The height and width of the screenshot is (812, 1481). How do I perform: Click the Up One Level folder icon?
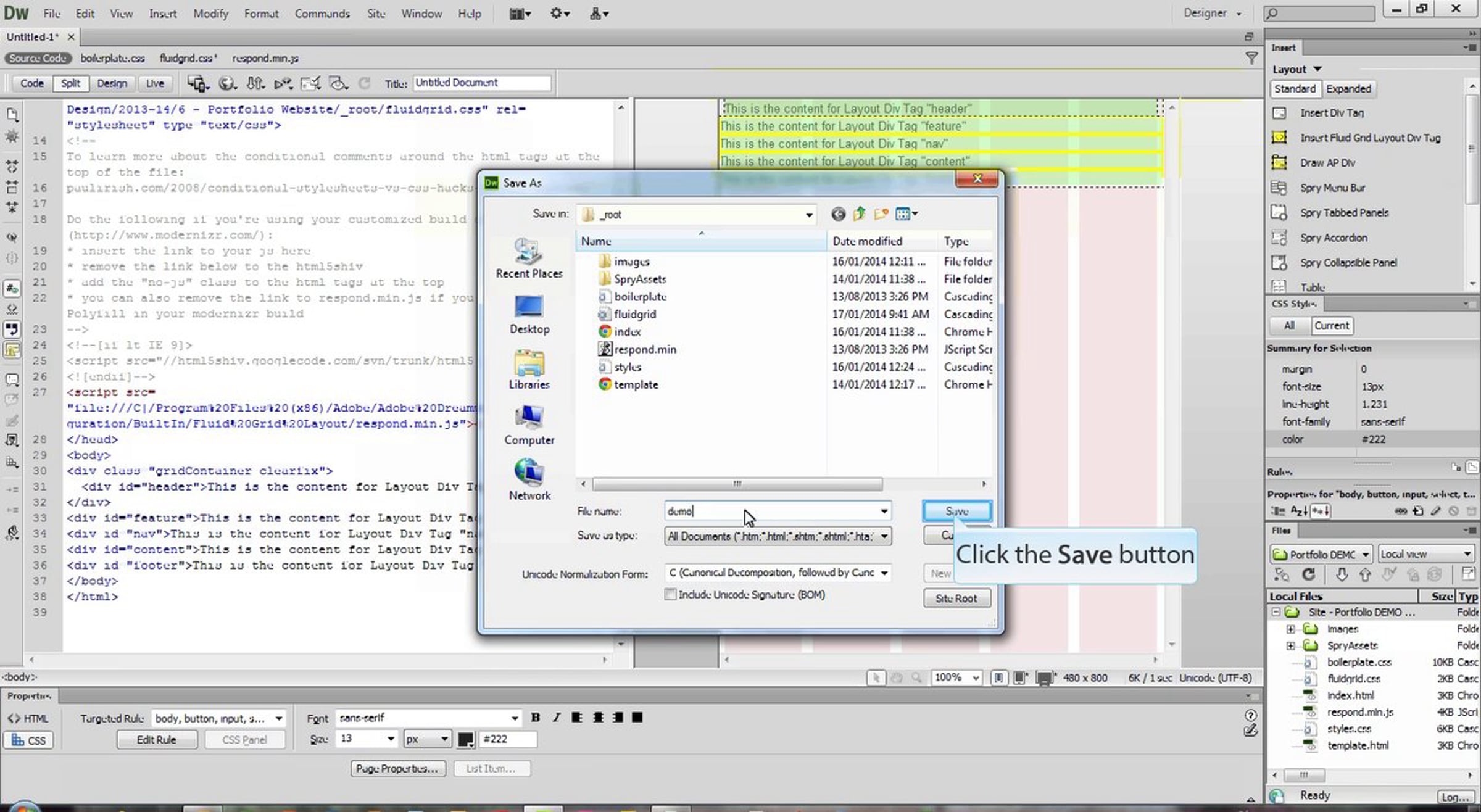point(859,214)
